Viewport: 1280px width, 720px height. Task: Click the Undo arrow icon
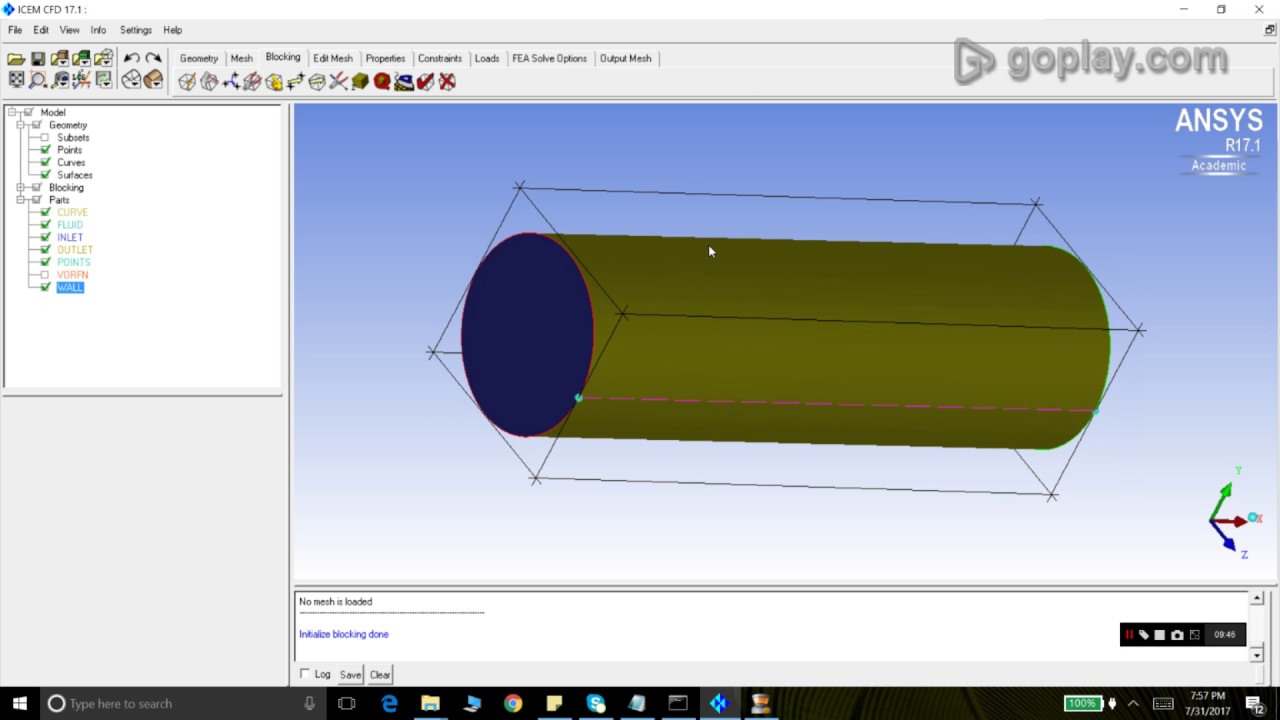pos(131,59)
